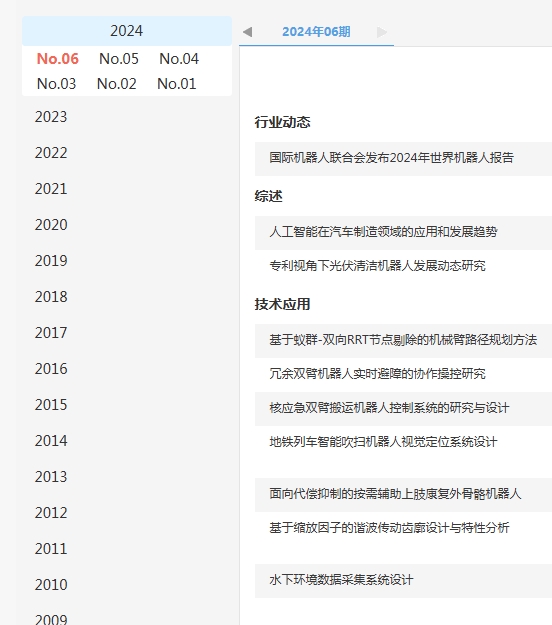This screenshot has height=625, width=552.
Task: Open article 冗余双臂机器人实时避障的协作操控研究
Action: coord(377,374)
